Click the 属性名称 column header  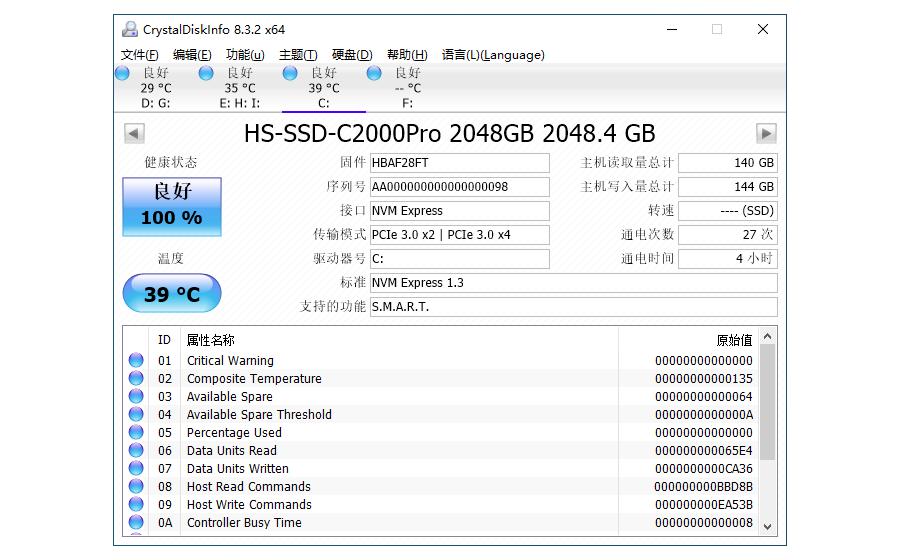(x=399, y=340)
